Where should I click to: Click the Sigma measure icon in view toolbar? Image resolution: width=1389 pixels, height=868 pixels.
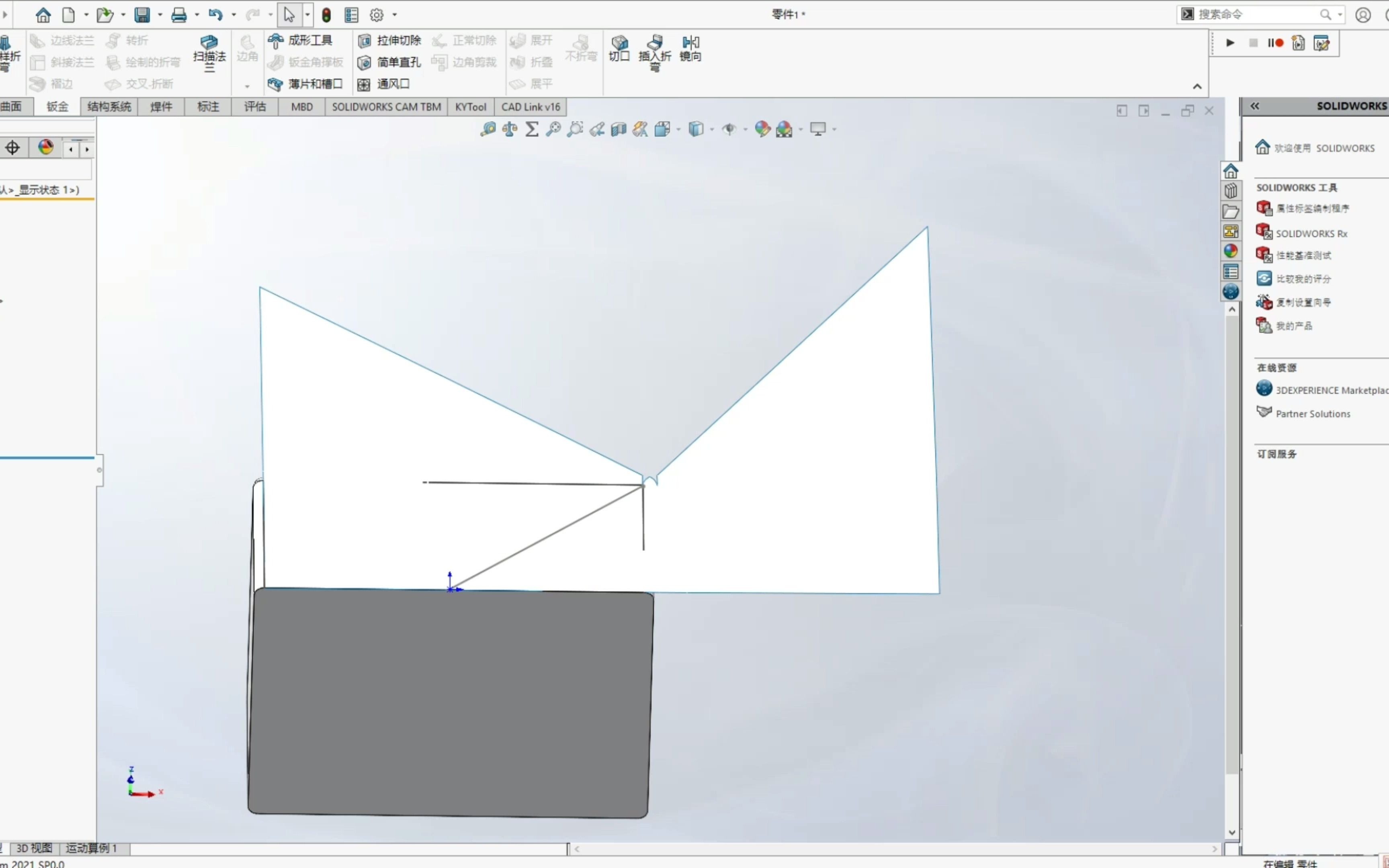click(x=532, y=129)
